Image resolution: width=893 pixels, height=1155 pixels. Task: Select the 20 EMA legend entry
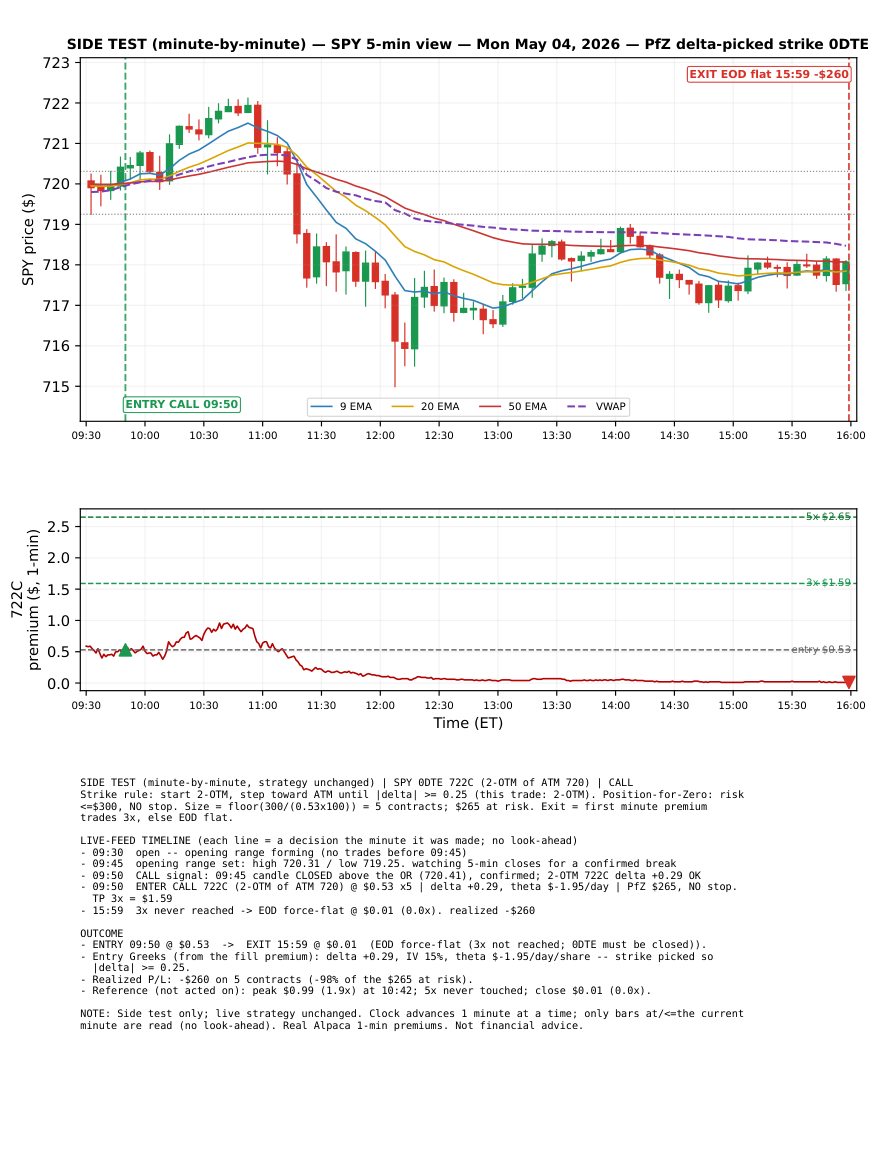click(425, 407)
